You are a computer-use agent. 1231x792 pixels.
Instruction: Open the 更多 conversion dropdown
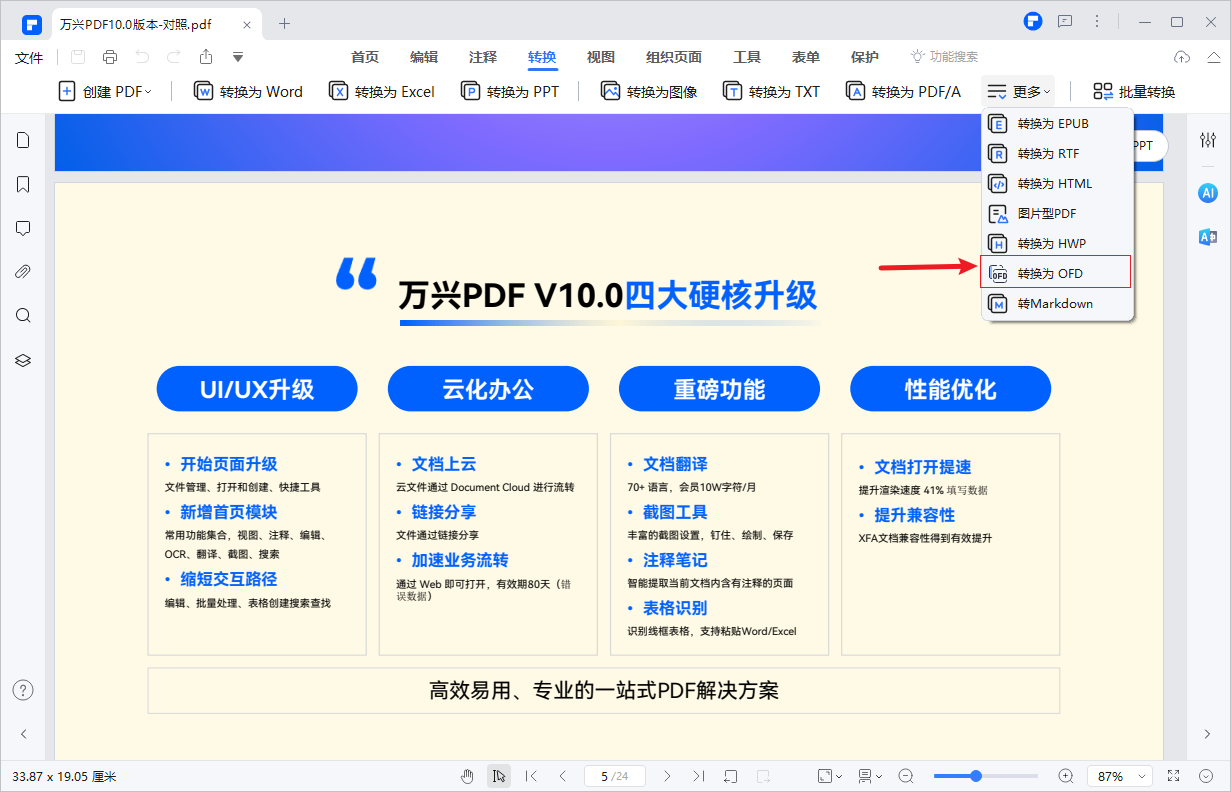(x=1017, y=91)
